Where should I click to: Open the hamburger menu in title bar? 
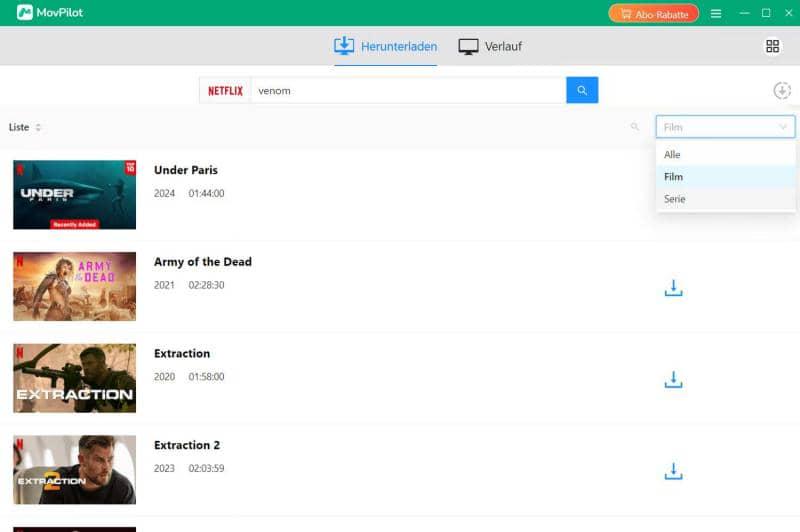pyautogui.click(x=716, y=14)
